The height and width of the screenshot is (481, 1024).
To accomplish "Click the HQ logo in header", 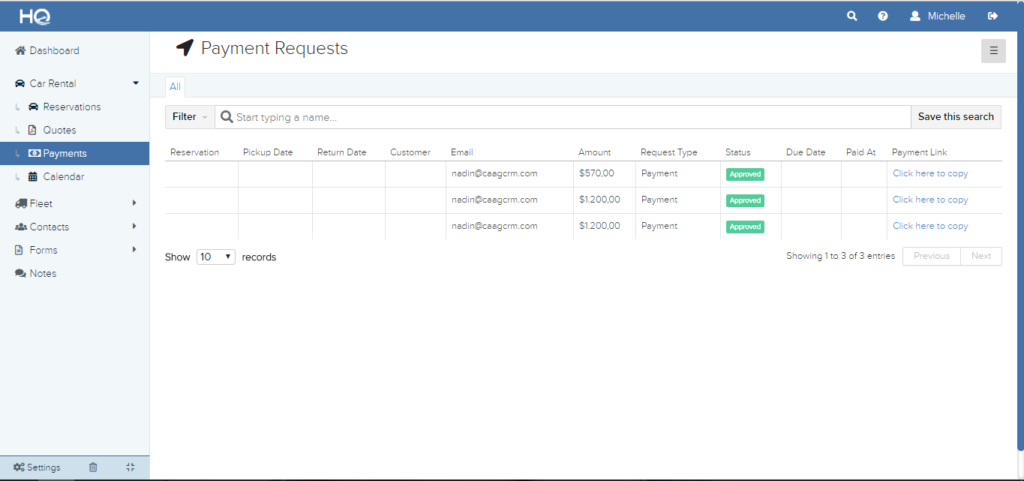I will 35,16.
